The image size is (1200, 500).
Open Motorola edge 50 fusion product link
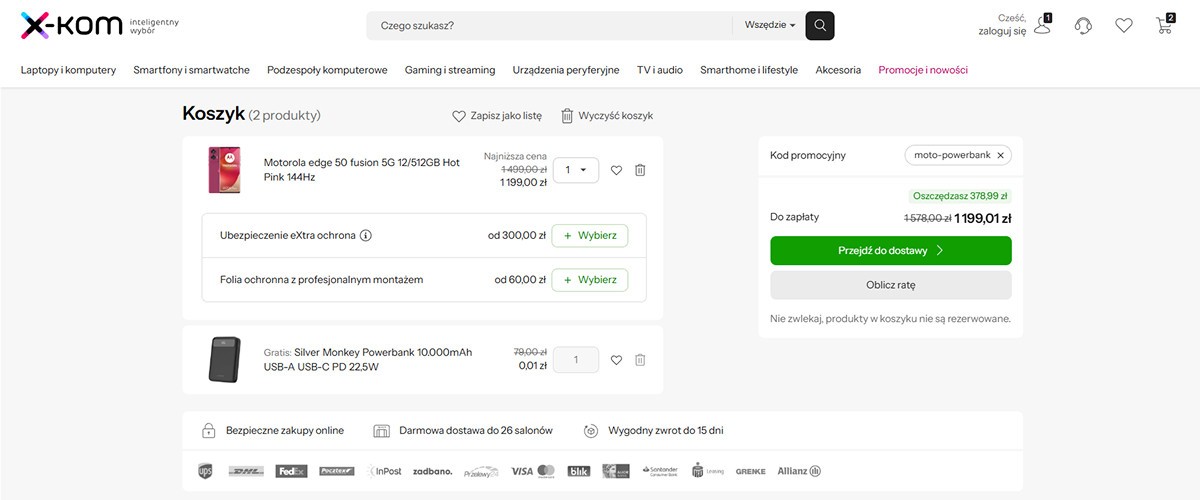362,170
